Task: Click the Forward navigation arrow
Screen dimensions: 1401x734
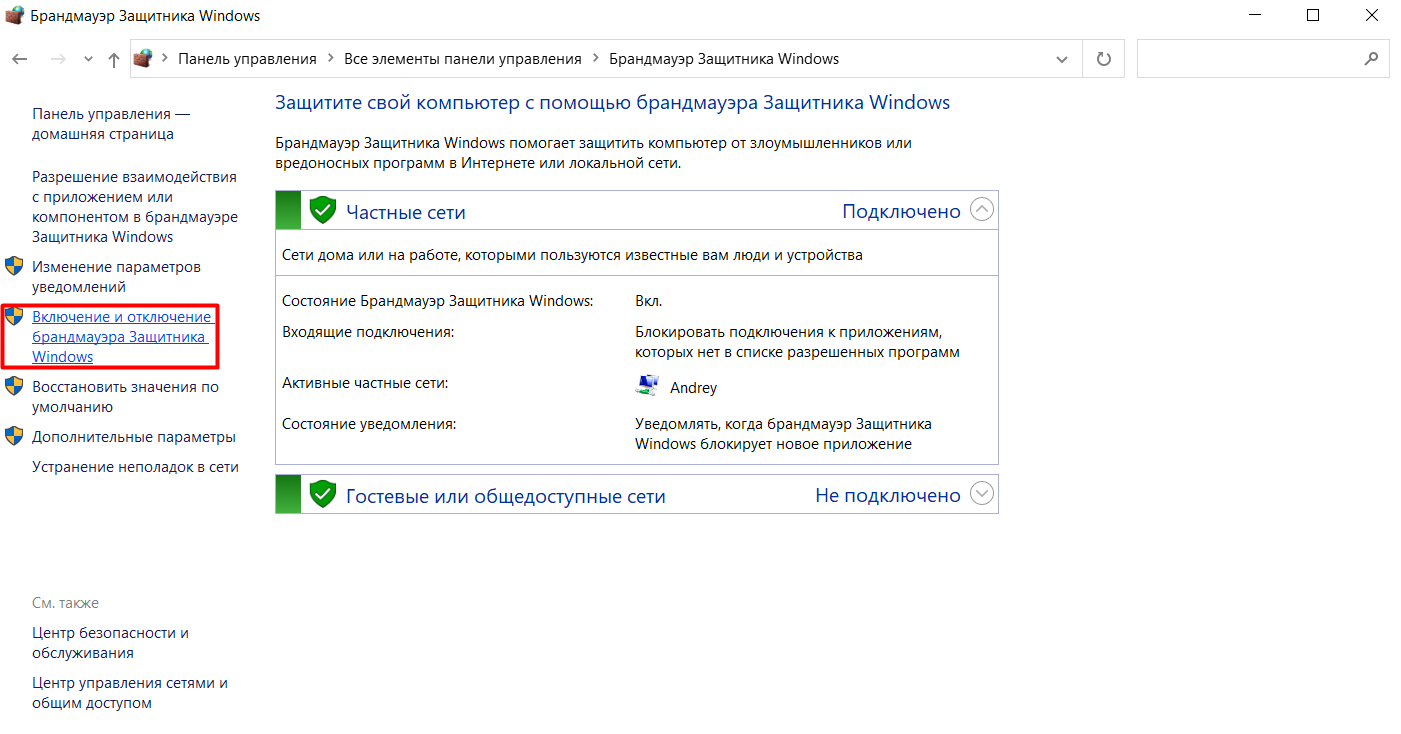Action: 58,59
